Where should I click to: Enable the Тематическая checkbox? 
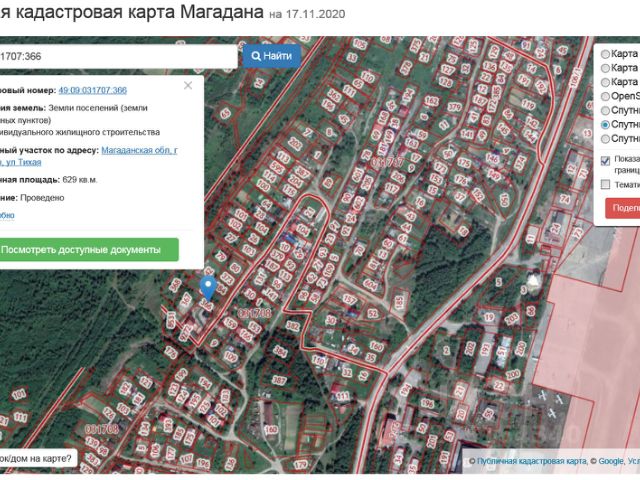(606, 184)
